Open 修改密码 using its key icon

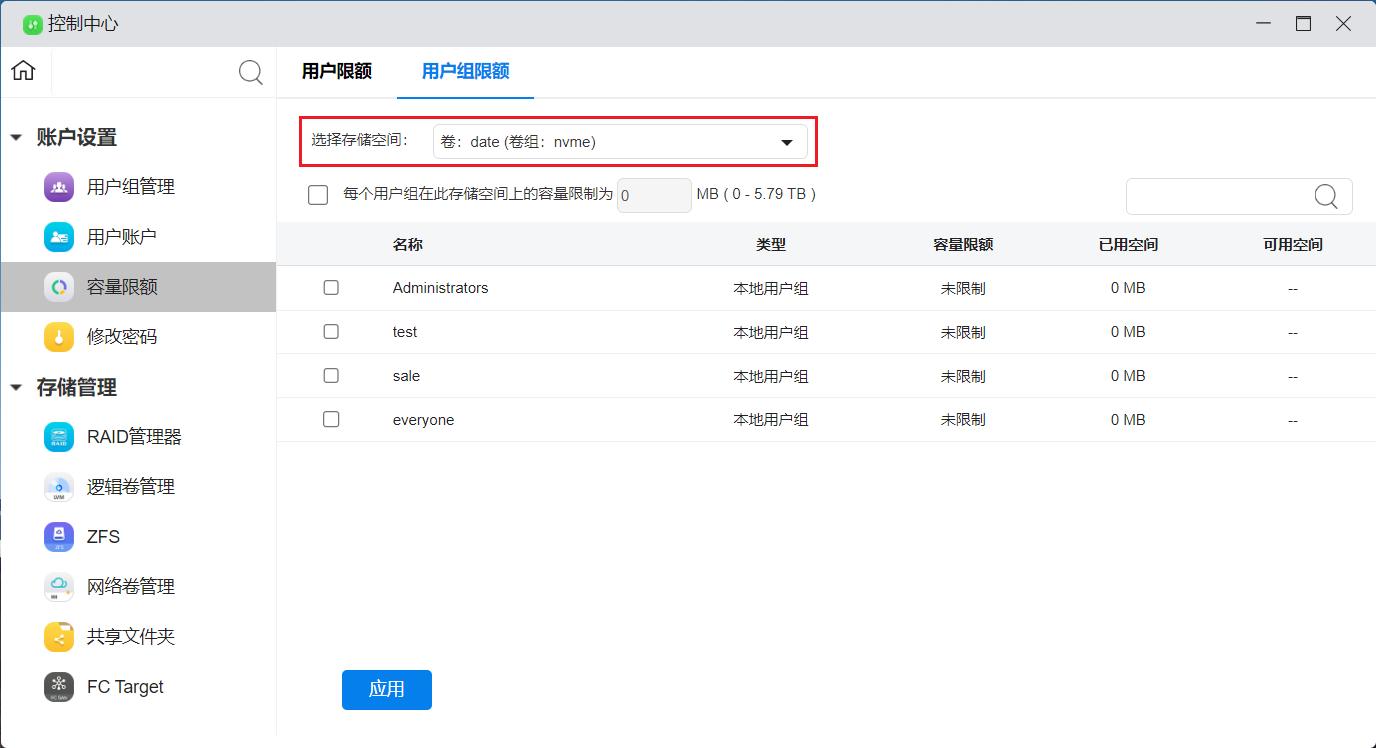point(58,336)
